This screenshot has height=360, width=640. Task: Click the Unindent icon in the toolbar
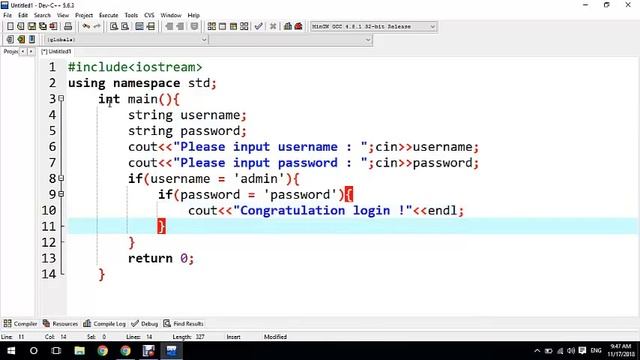[180, 27]
